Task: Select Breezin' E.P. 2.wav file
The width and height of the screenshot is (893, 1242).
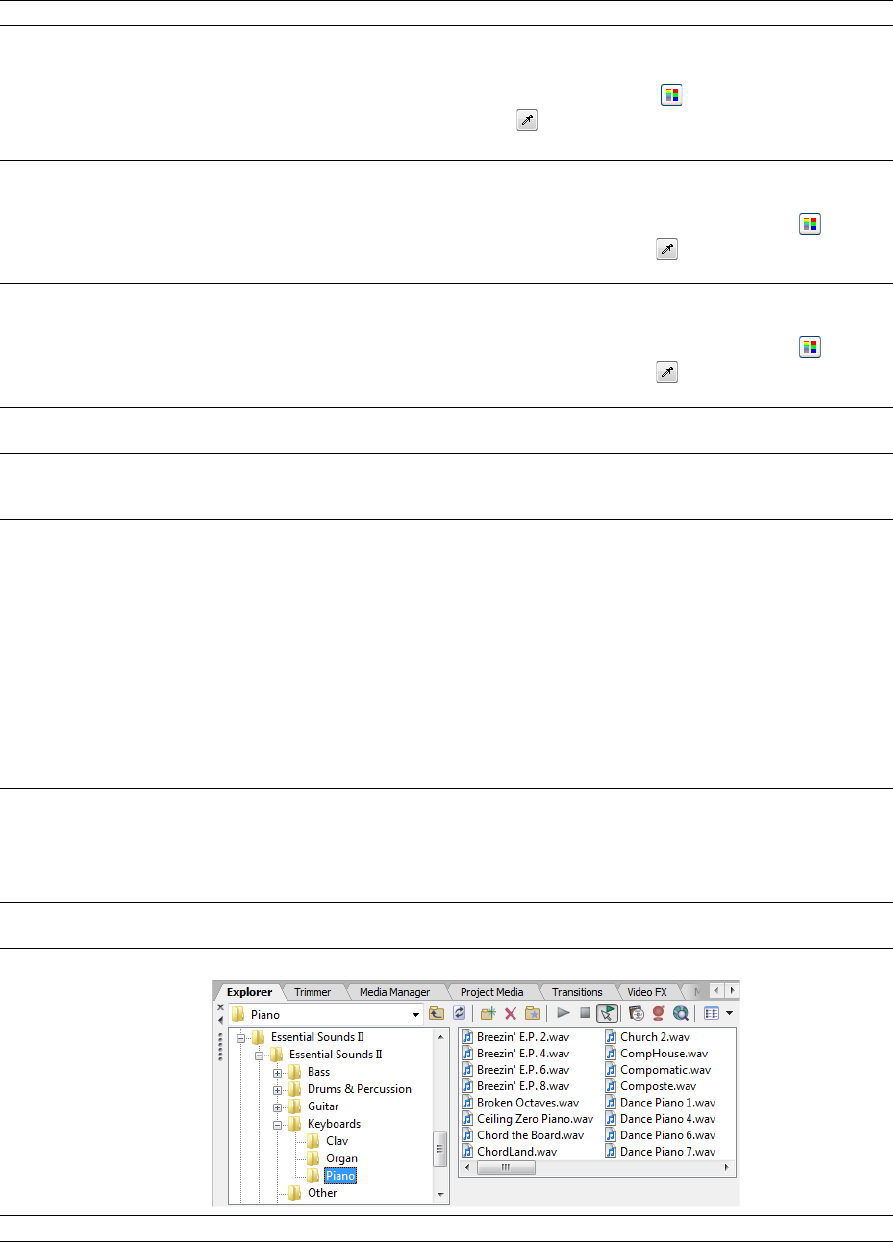Action: click(x=515, y=1037)
